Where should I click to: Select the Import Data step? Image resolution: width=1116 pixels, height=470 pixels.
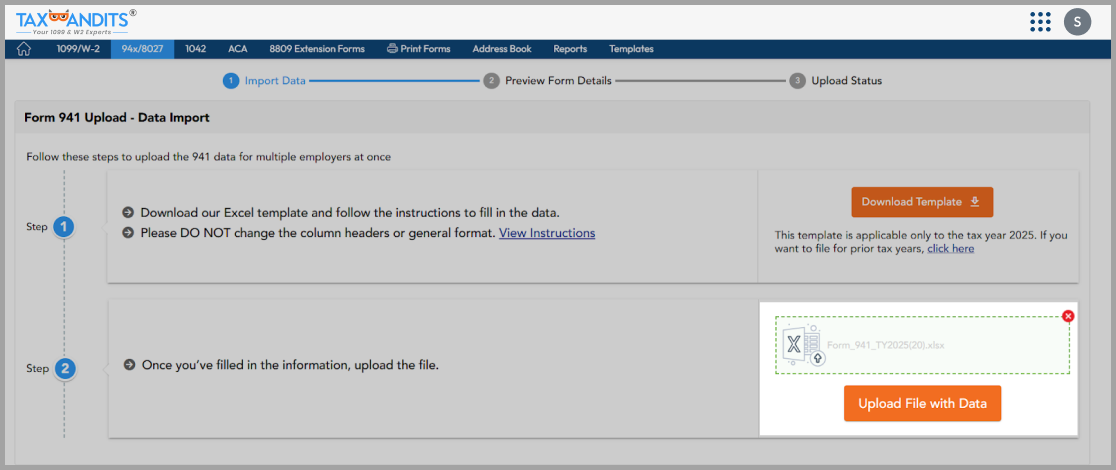pos(265,80)
